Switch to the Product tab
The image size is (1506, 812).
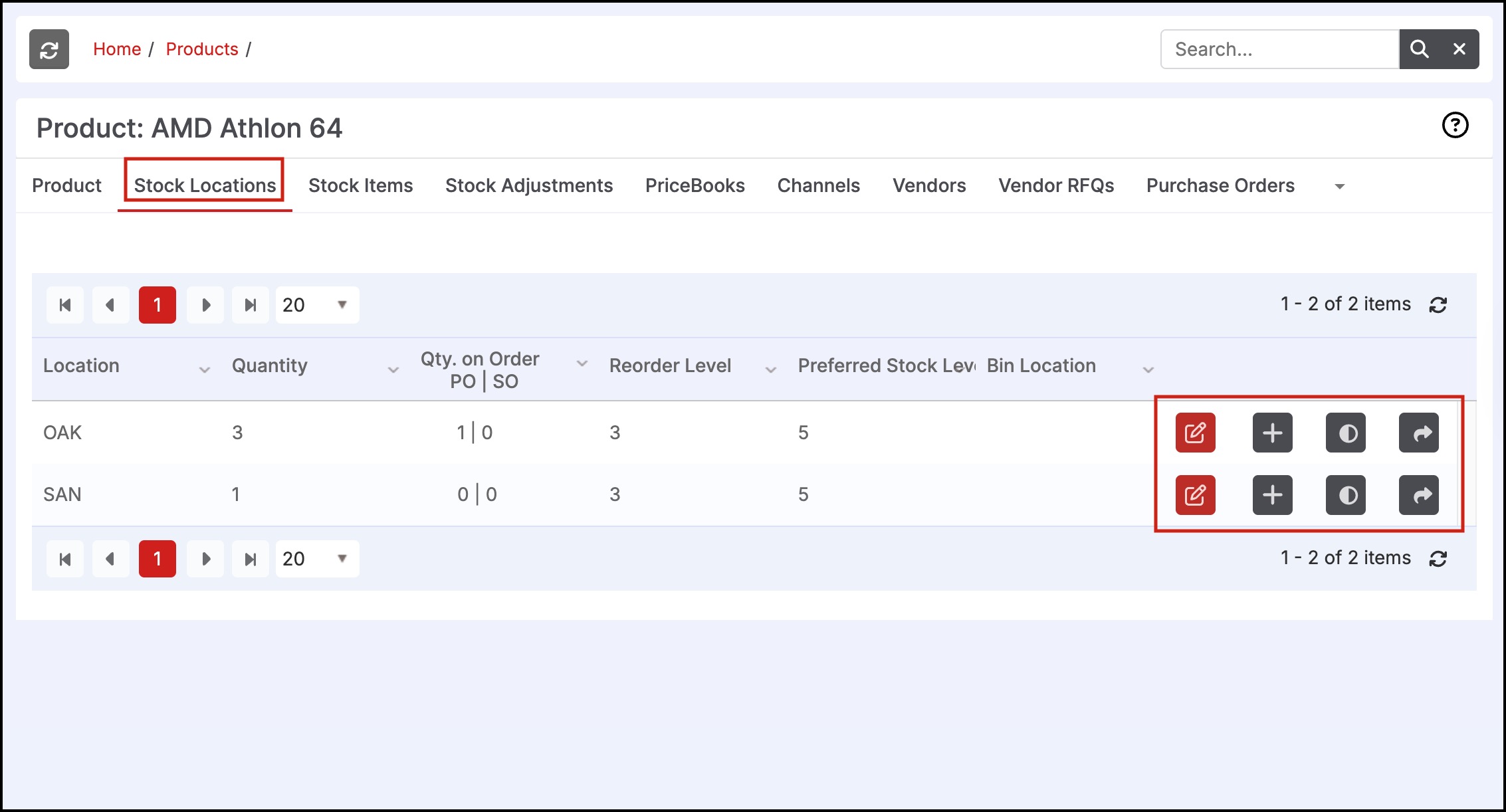[66, 185]
